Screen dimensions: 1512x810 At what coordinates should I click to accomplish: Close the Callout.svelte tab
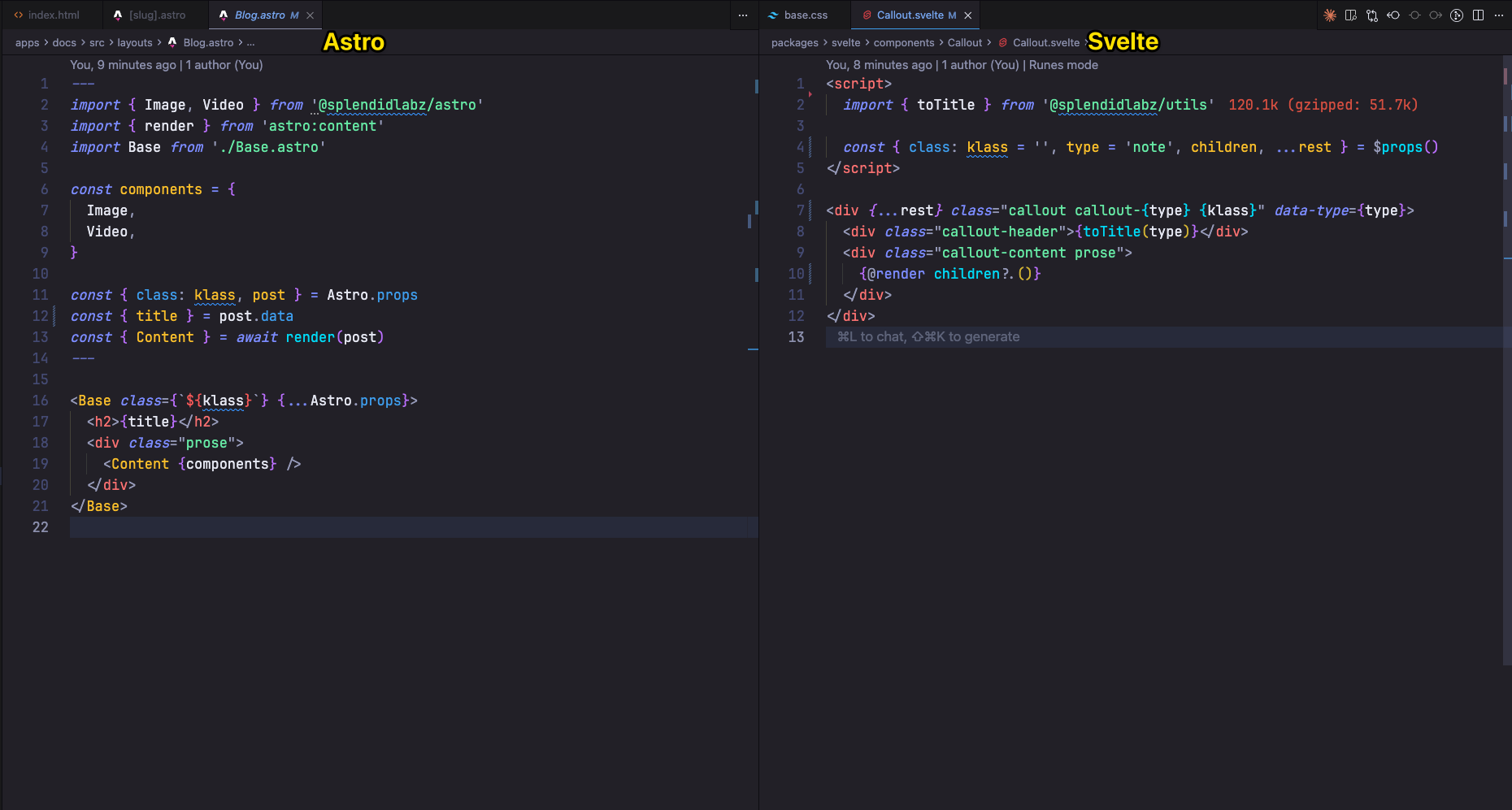[967, 15]
